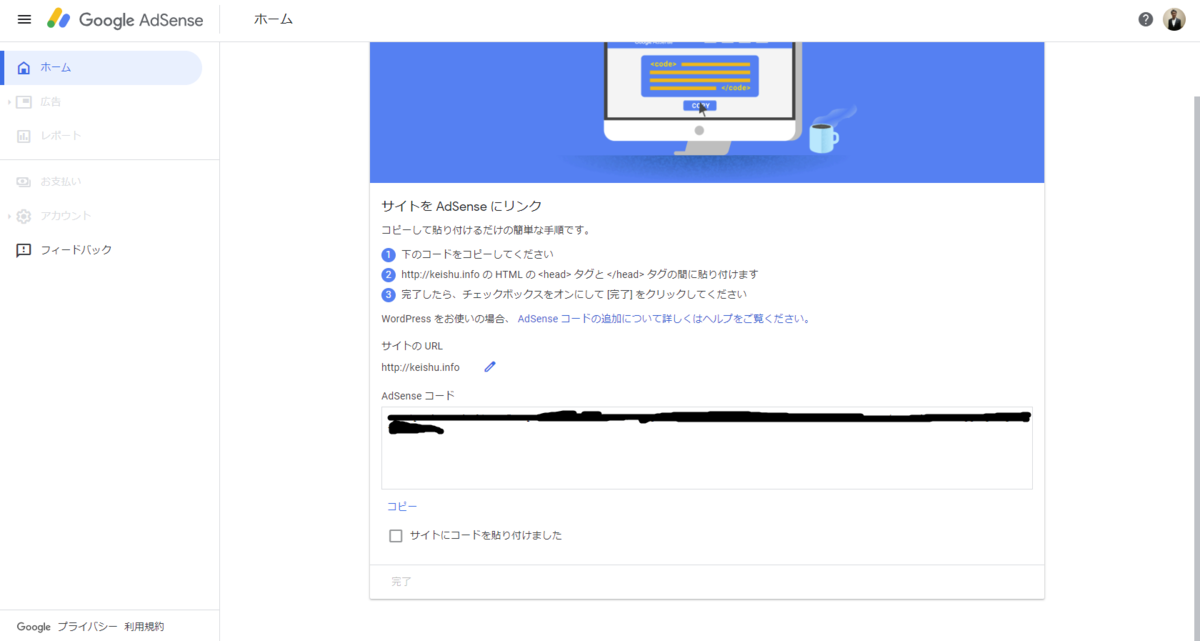This screenshot has width=1200, height=641.
Task: Click the Google AdSense logo
Action: pyautogui.click(x=125, y=20)
